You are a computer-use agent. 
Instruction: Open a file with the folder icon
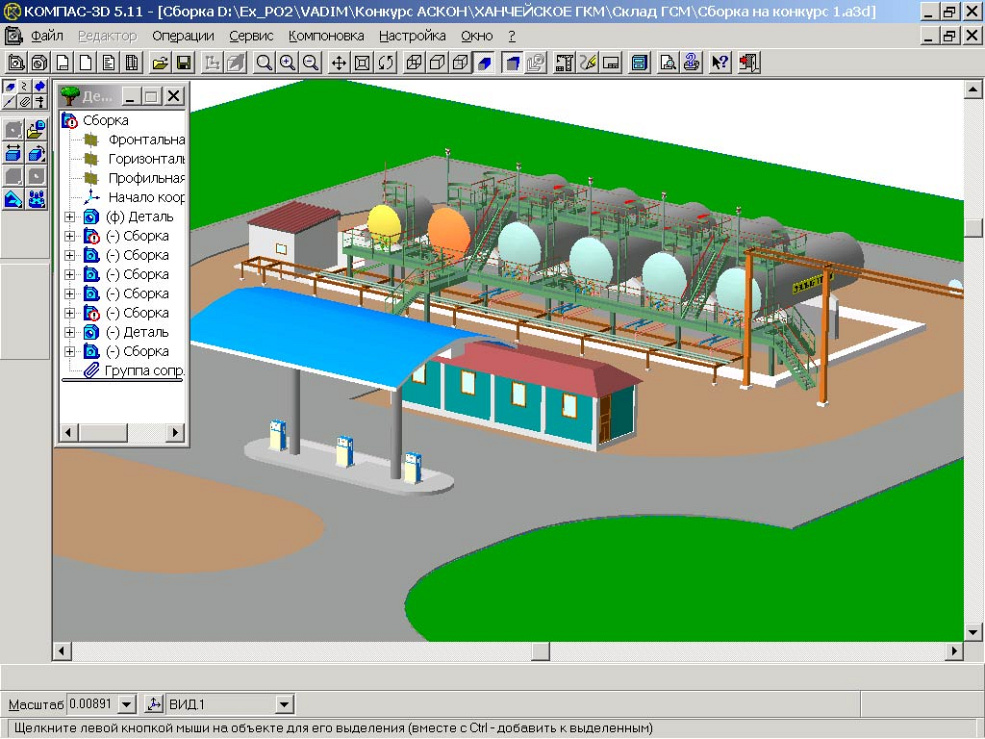tap(160, 63)
